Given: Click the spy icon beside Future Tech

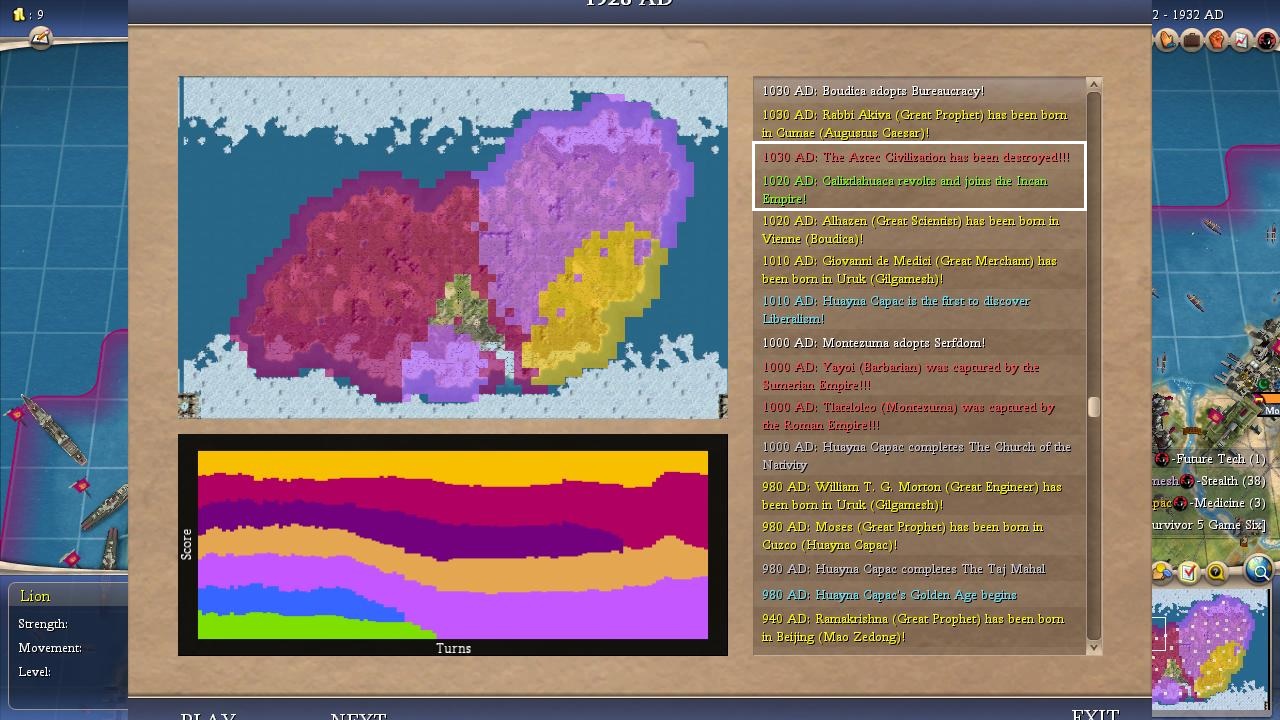Looking at the screenshot, I should [x=1162, y=459].
